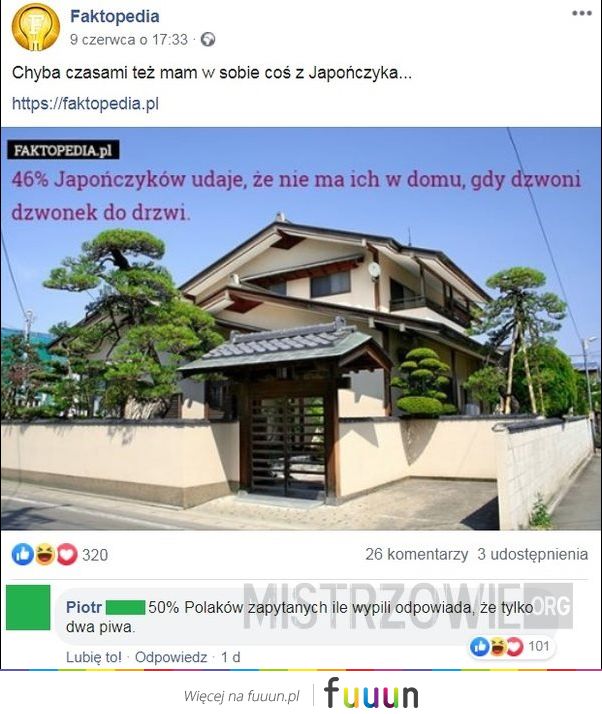Image resolution: width=602 pixels, height=714 pixels.
Task: Toggle Lubię to! on Piotr's comment
Action: [94, 657]
